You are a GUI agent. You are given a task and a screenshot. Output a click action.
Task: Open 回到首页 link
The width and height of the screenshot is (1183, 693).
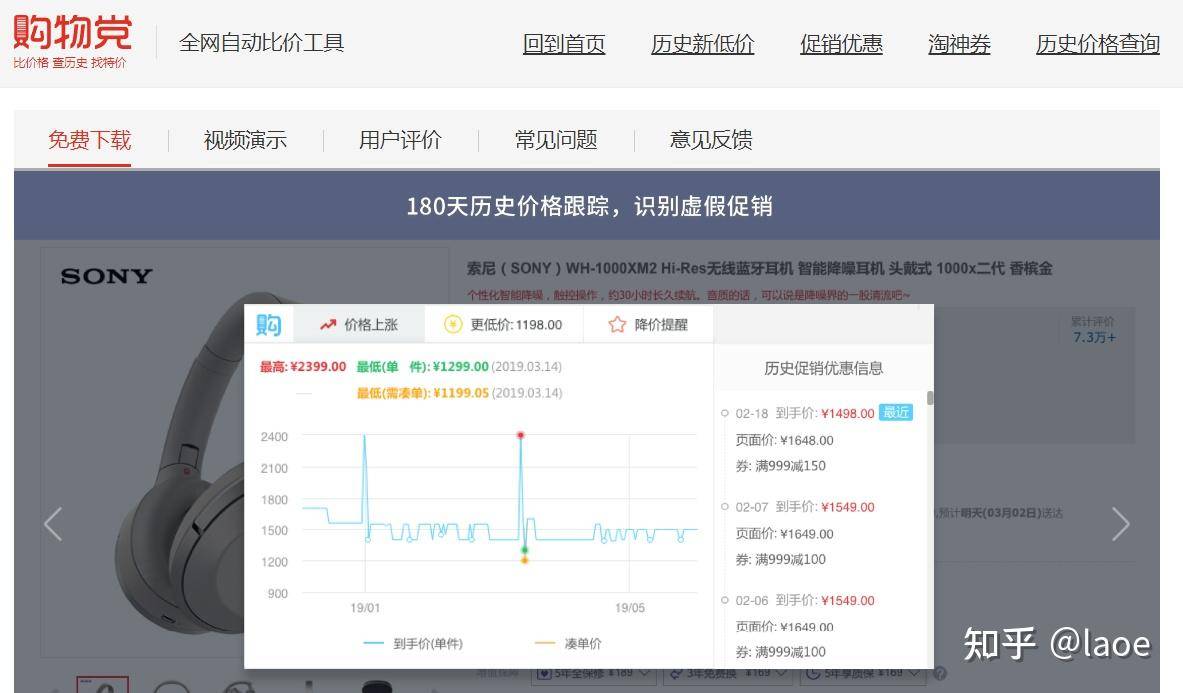[564, 44]
